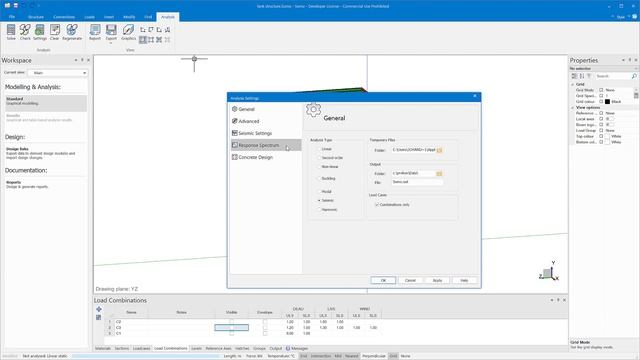Click the Temporary Files folder path field
This screenshot has width=640, height=360.
413,150
